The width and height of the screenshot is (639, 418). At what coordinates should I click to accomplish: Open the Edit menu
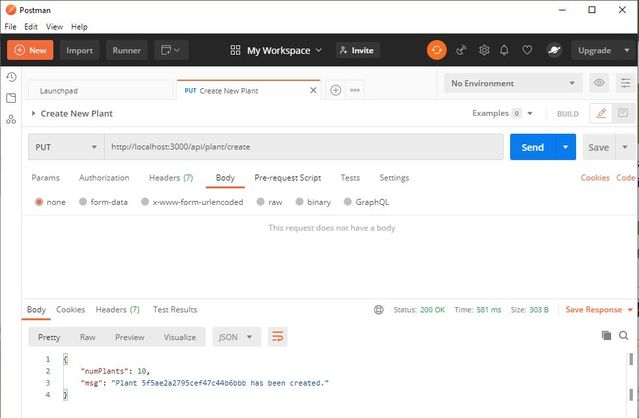pos(31,27)
